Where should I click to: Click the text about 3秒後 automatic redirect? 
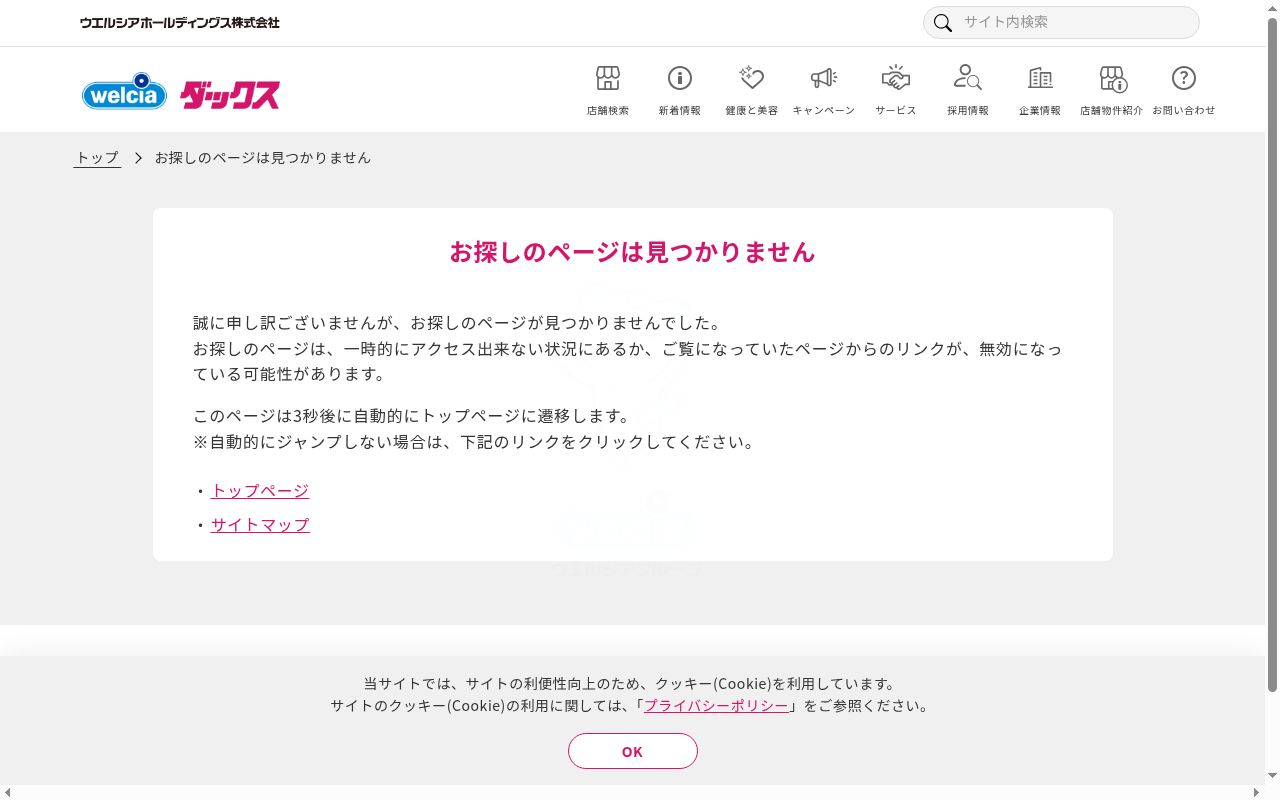(x=412, y=416)
